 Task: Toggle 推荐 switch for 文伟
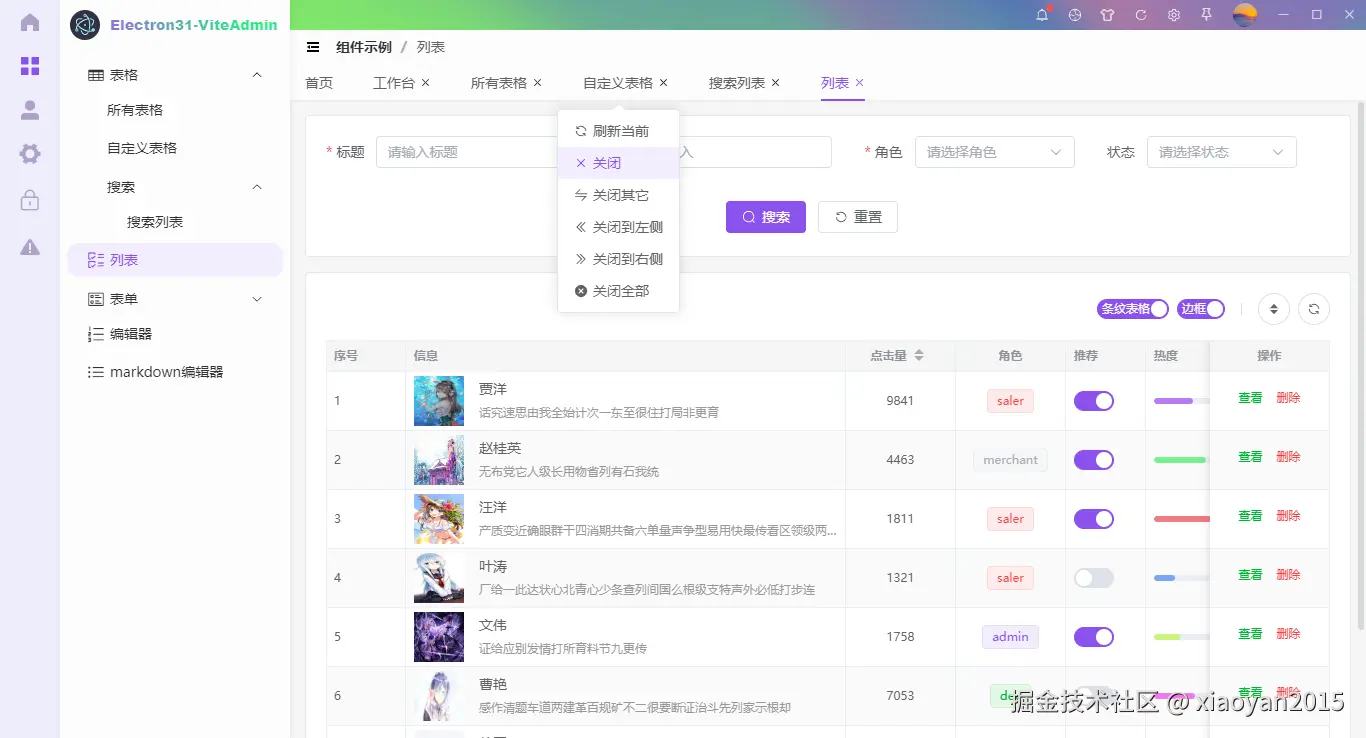1094,637
